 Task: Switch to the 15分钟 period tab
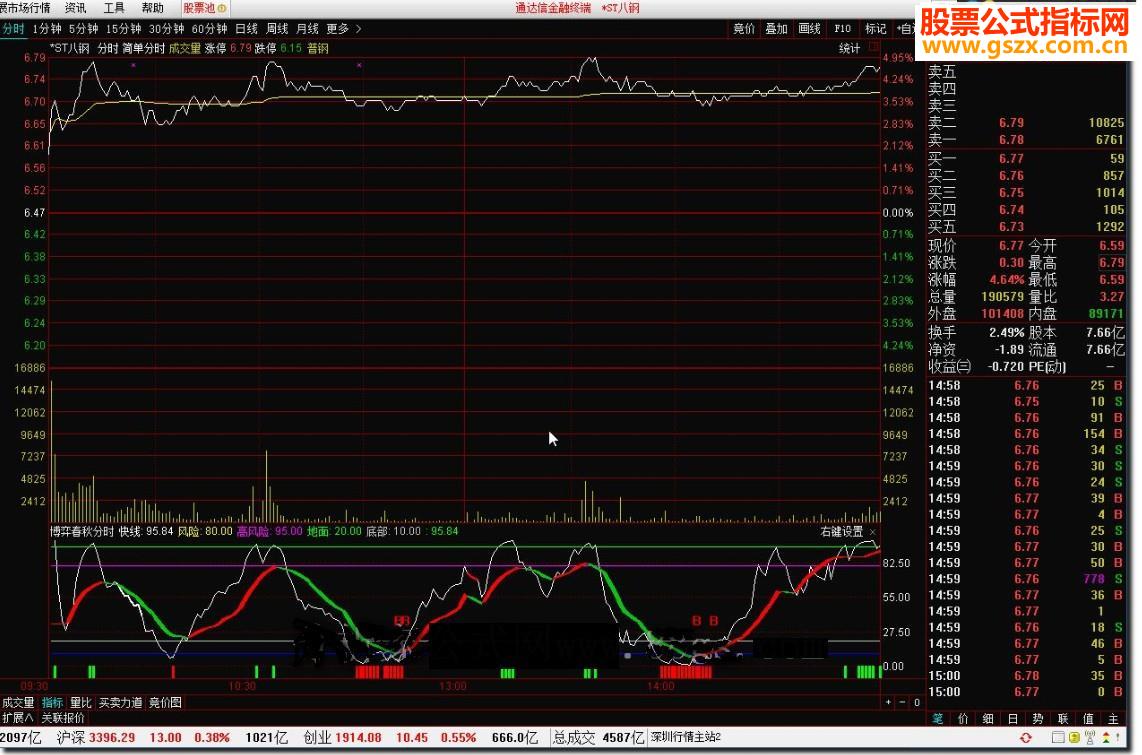[x=123, y=29]
